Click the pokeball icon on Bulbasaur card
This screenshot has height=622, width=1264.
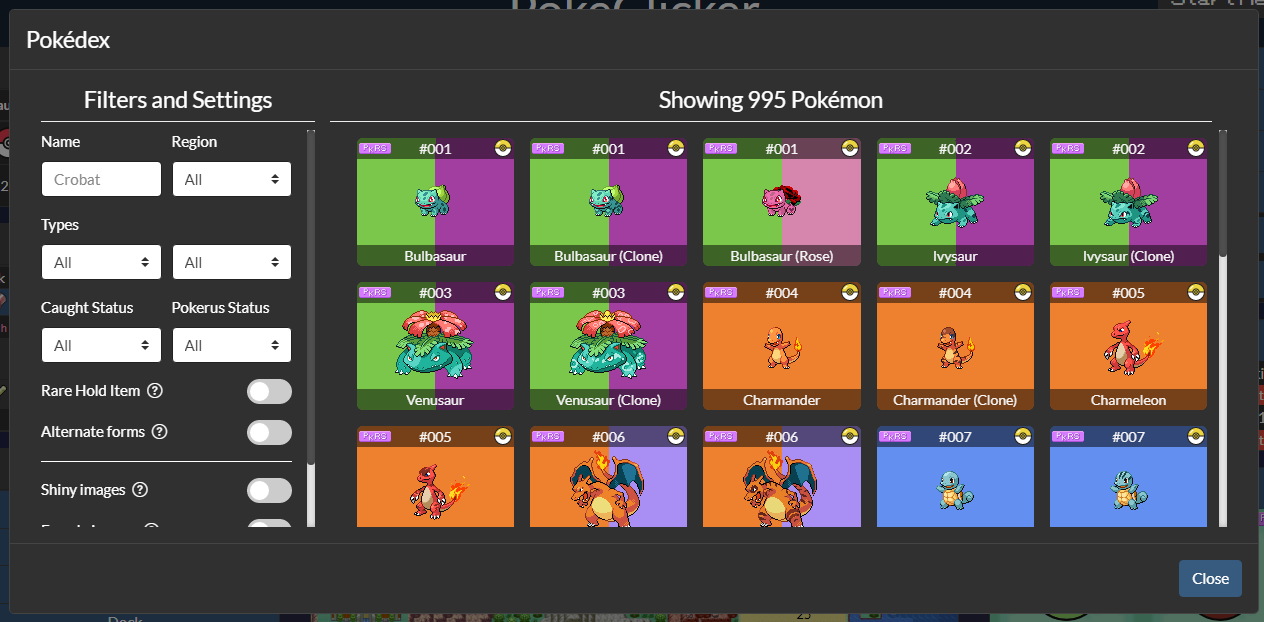503,148
